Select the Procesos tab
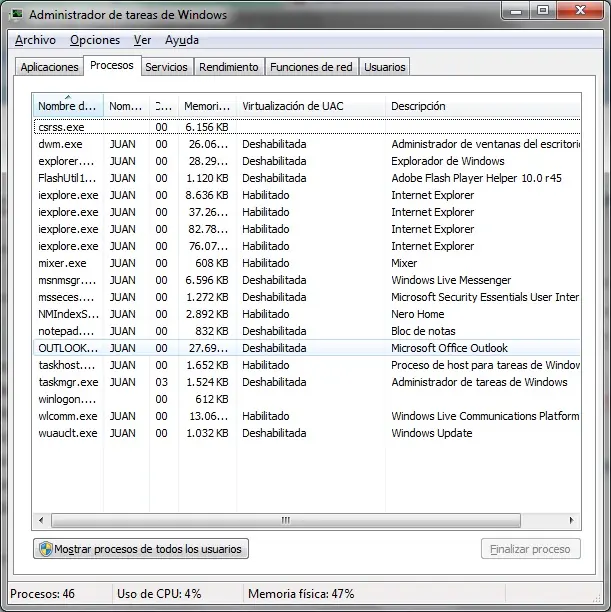 [112, 65]
